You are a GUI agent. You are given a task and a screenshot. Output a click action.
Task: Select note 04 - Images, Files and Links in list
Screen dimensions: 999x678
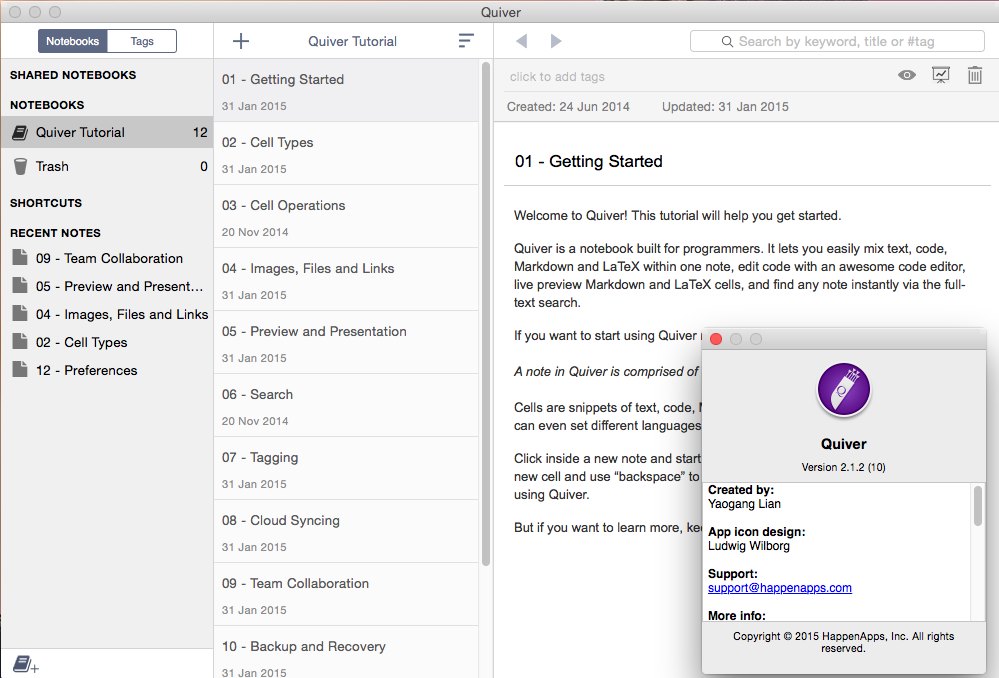pos(346,280)
